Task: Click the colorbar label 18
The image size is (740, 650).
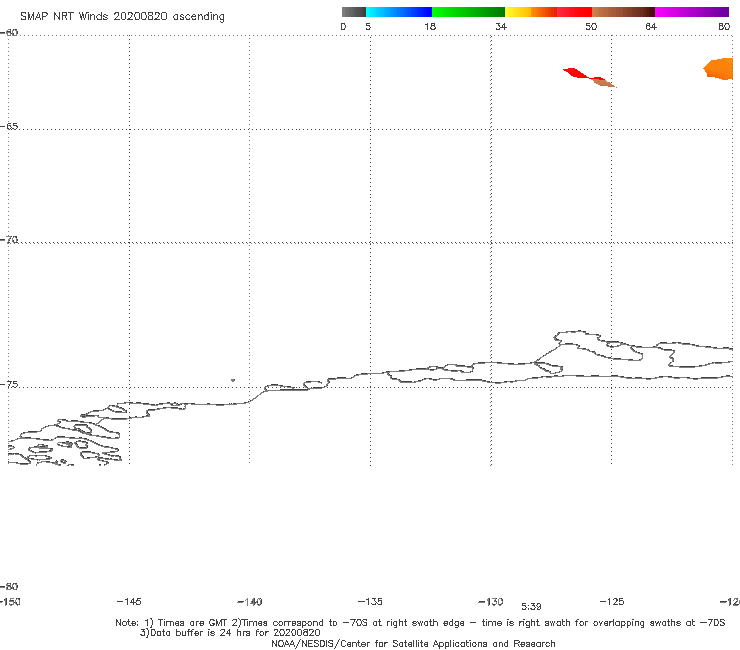Action: 430,26
